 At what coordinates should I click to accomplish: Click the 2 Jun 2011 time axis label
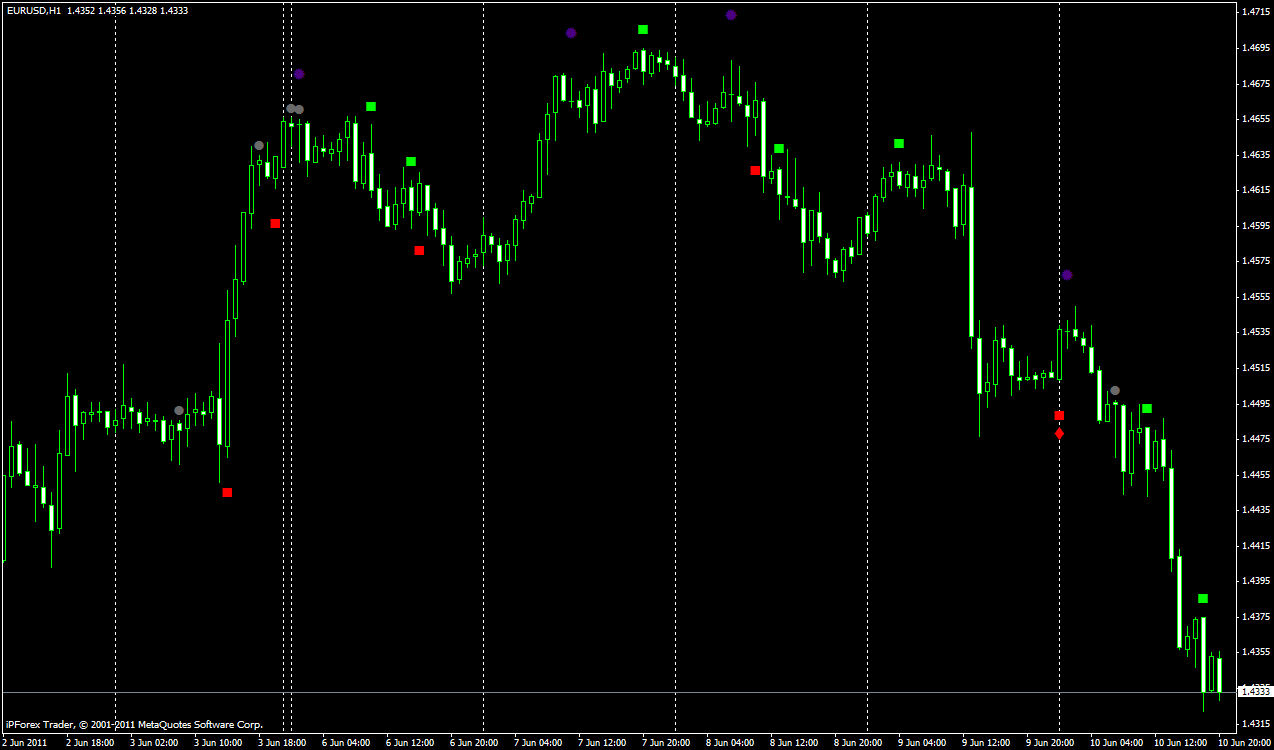coord(25,743)
